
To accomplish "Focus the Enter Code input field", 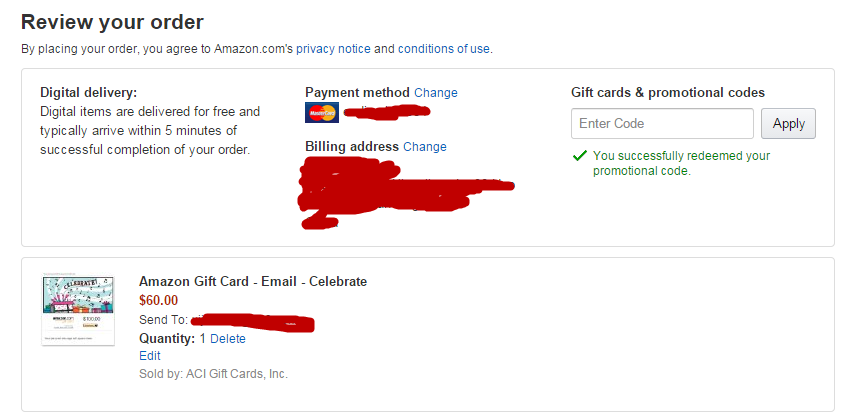I will 662,123.
